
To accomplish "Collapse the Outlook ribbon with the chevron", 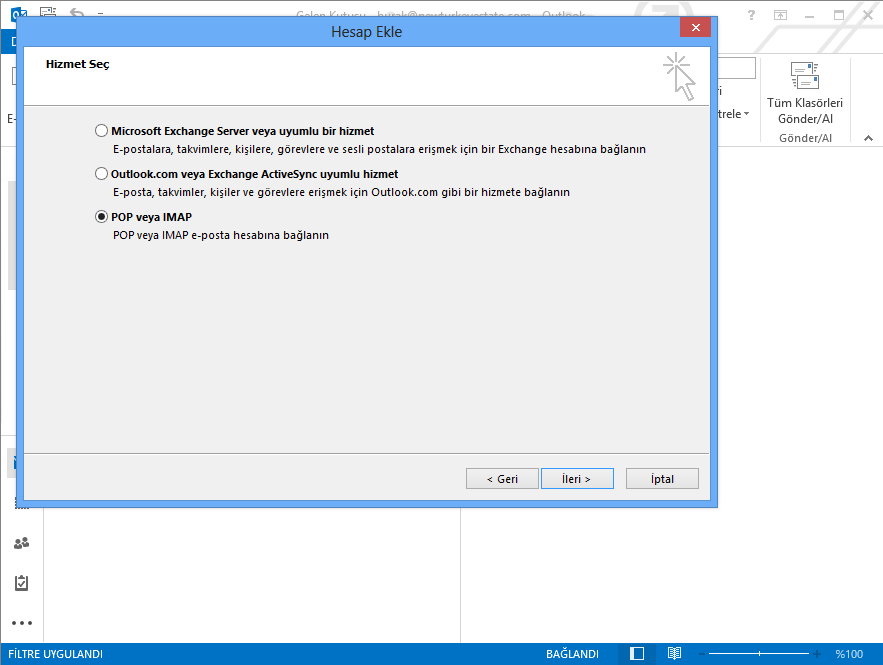I will [x=868, y=138].
